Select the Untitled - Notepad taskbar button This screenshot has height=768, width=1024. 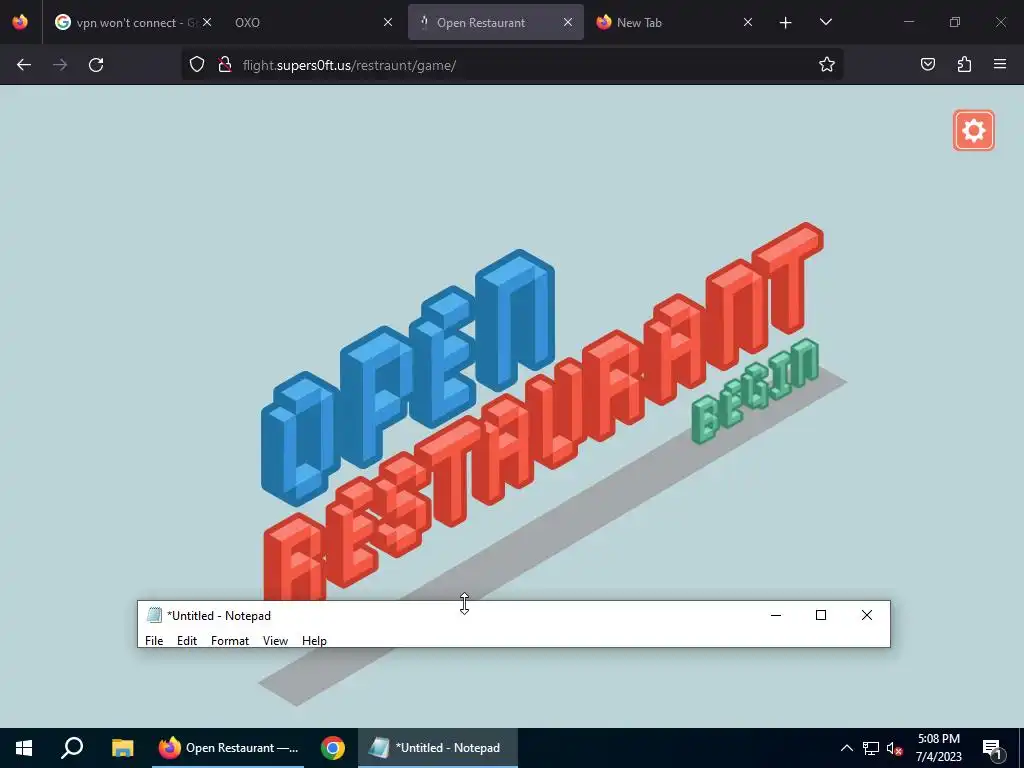(x=438, y=748)
